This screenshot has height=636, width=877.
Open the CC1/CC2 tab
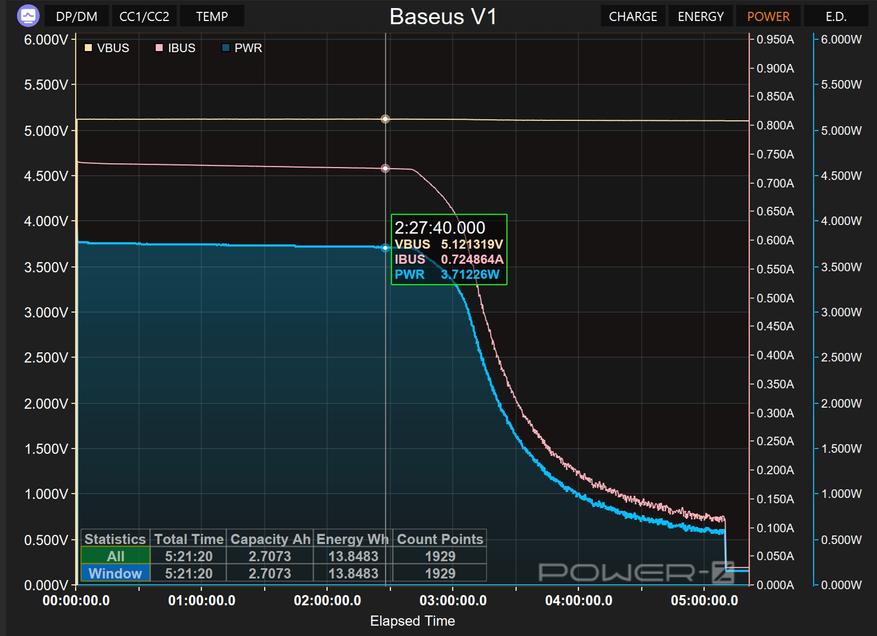(144, 16)
